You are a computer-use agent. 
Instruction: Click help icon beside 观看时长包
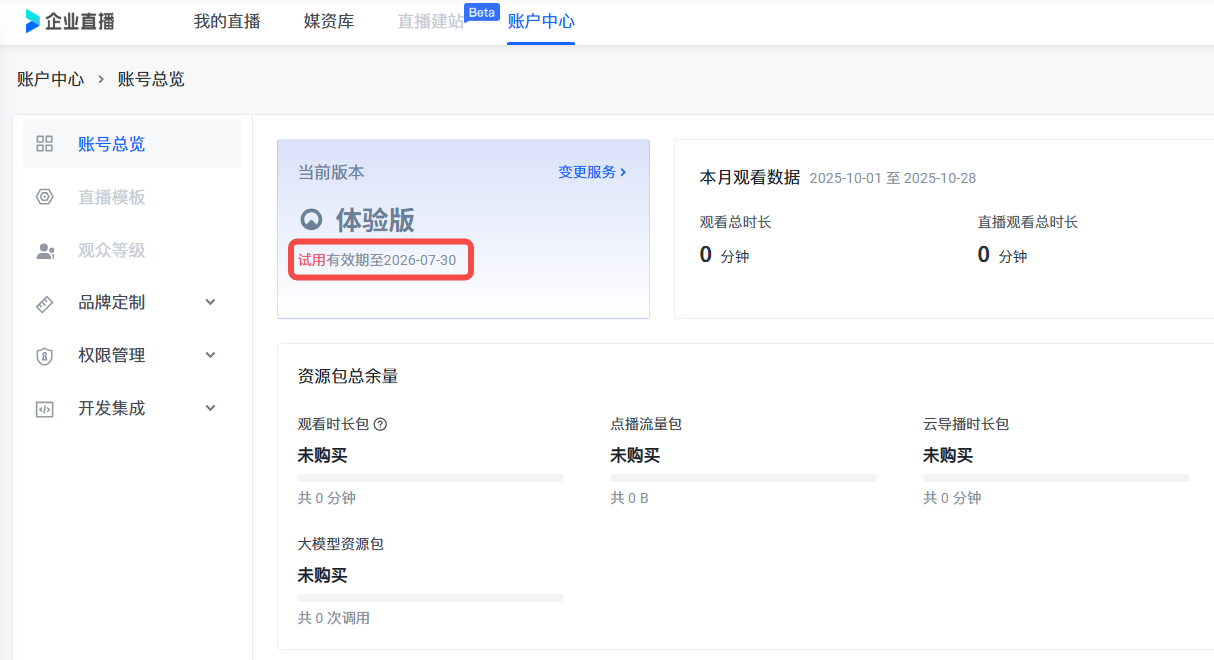[380, 424]
